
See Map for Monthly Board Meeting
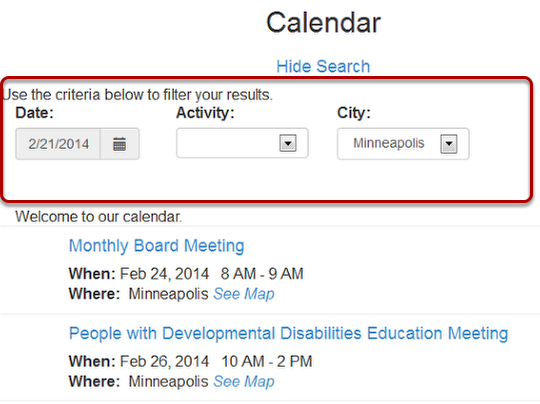click(x=244, y=294)
